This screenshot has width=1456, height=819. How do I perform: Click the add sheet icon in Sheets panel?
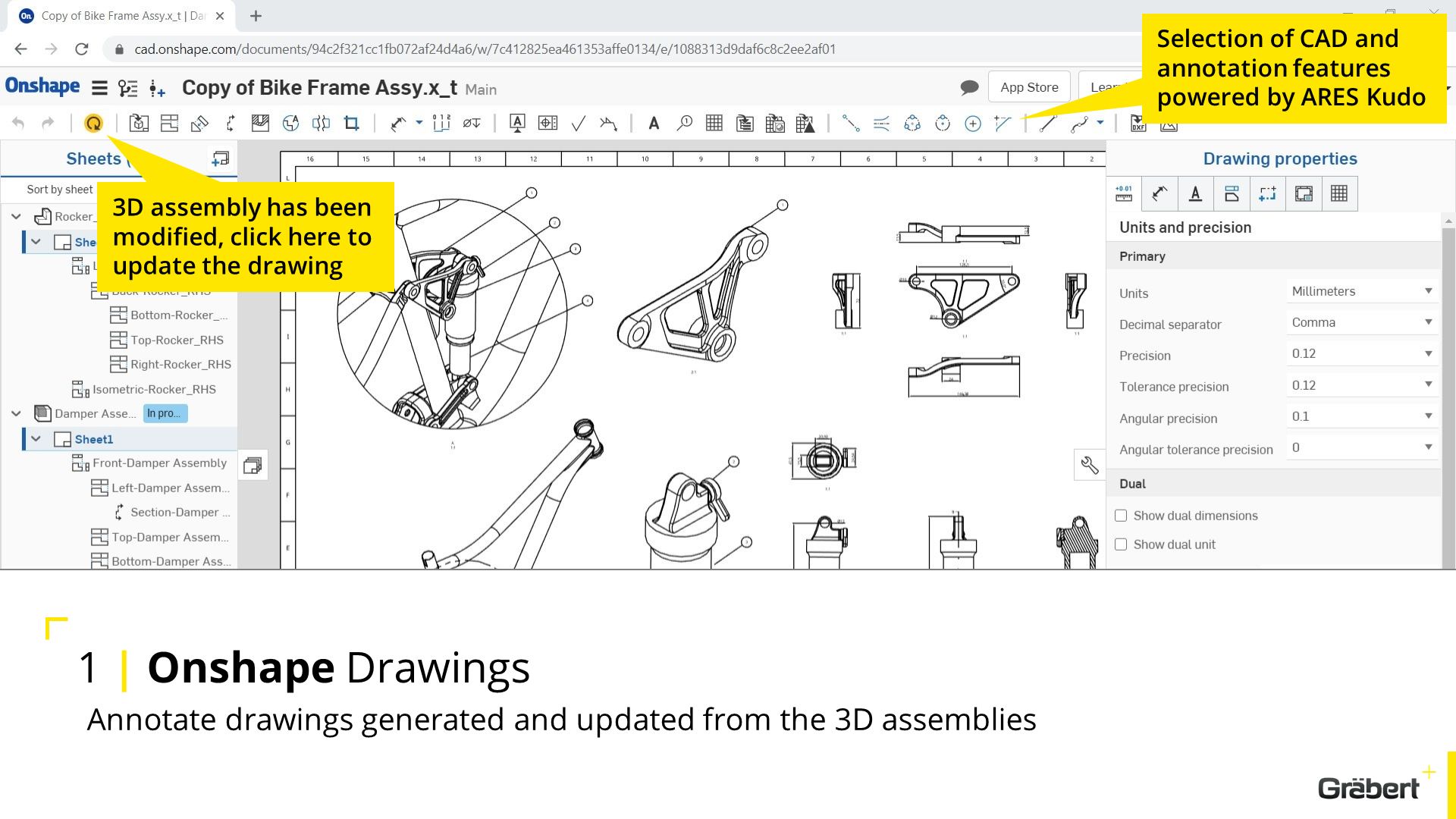(x=220, y=158)
